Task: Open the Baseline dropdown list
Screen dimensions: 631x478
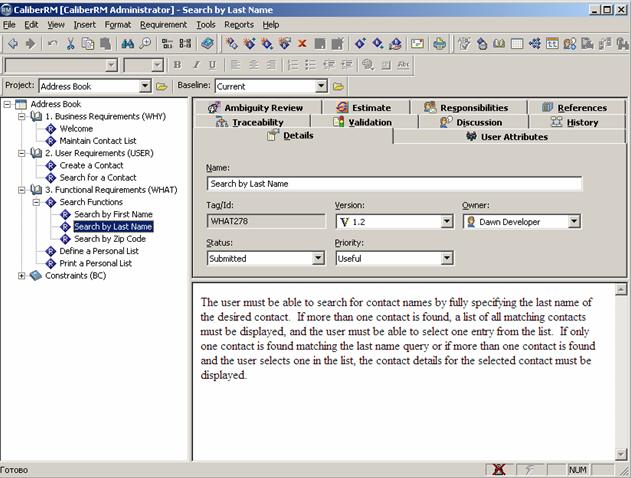Action: point(321,86)
